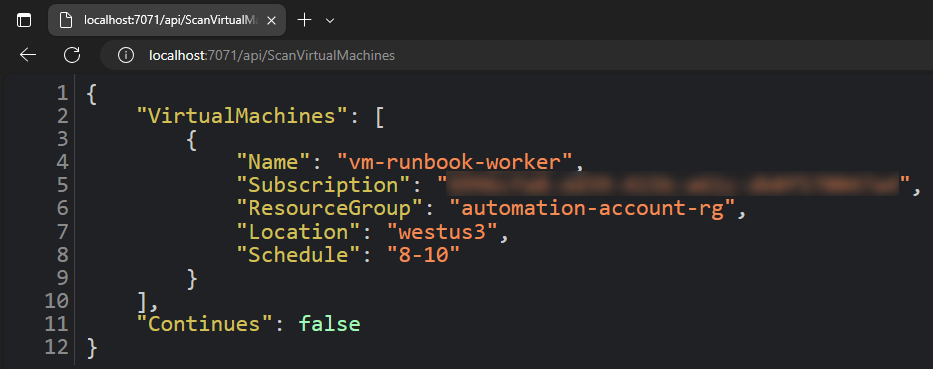Click line number 5 in the gutter
The width and height of the screenshot is (933, 369).
point(62,184)
